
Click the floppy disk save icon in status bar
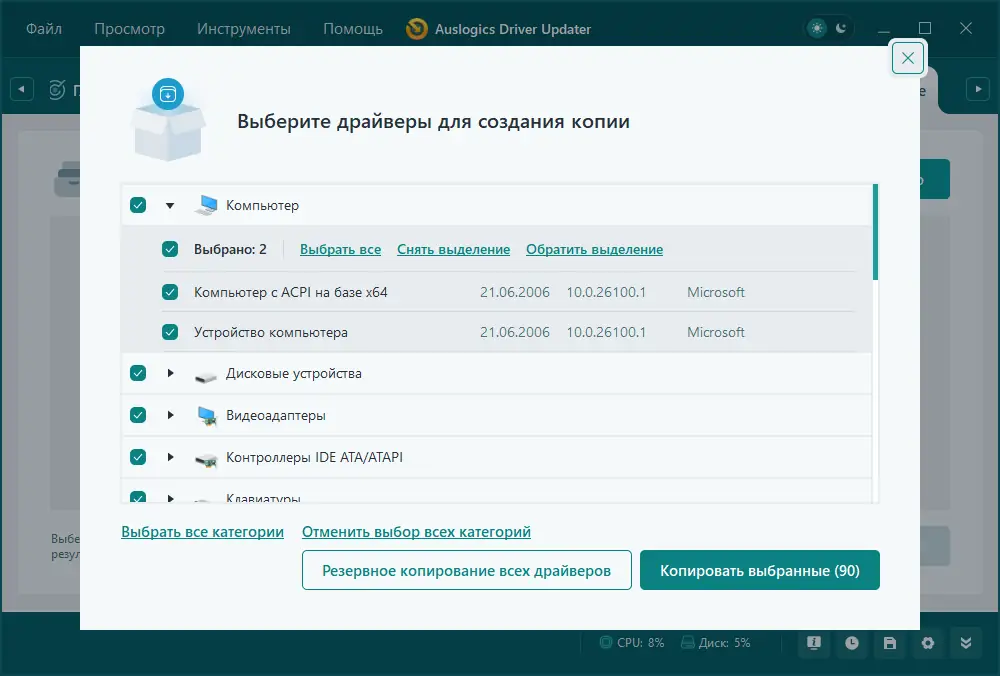tap(890, 644)
